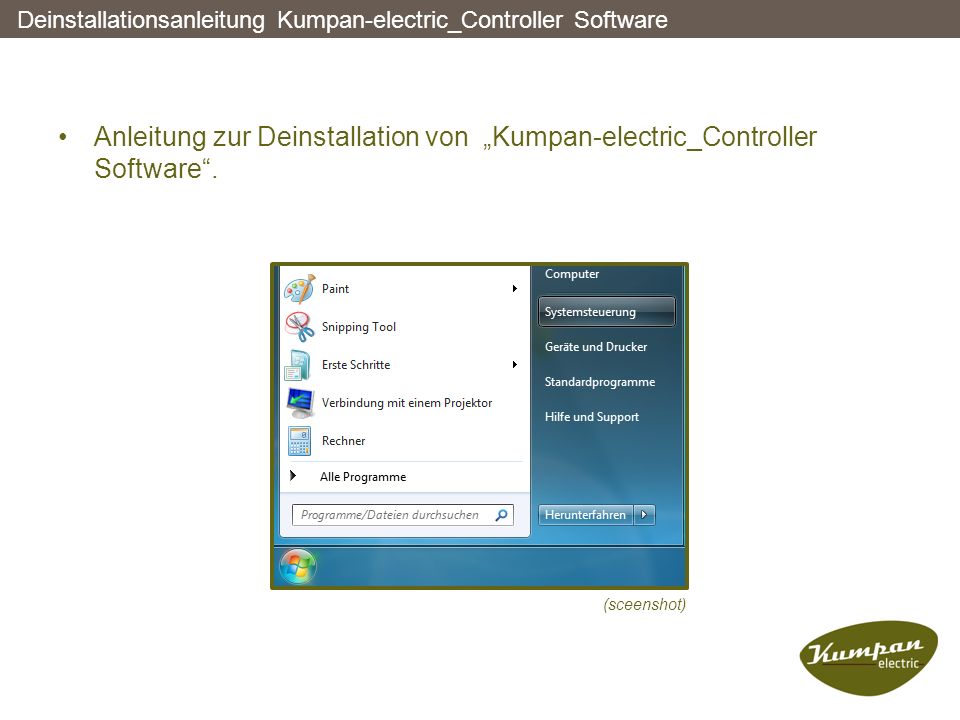Viewport: 960px width, 720px height.
Task: Click the Alle Programme arrow
Action: (293, 476)
